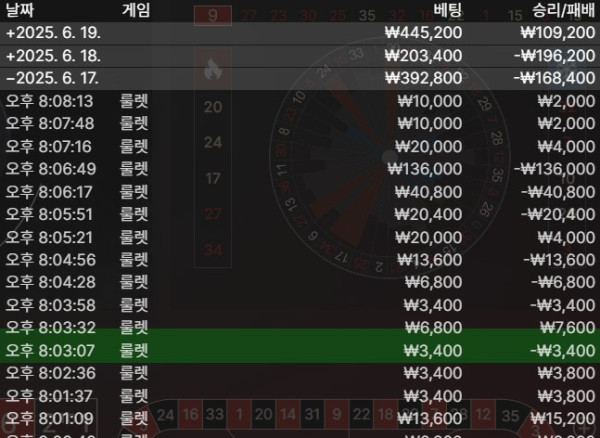
Task: Click the flame hot numbers icon
Action: pyautogui.click(x=211, y=69)
